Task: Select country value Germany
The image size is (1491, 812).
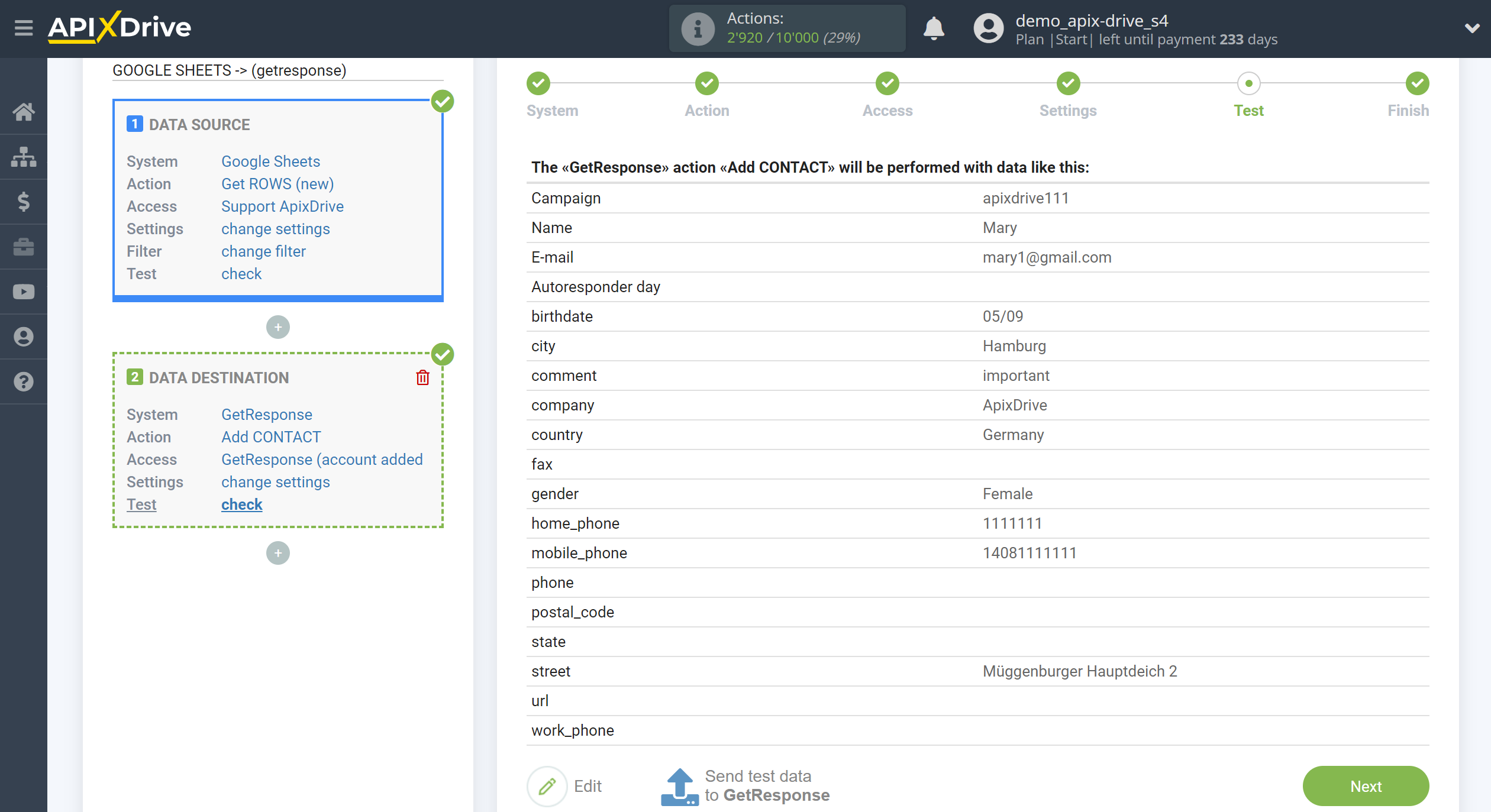Action: (x=1013, y=435)
